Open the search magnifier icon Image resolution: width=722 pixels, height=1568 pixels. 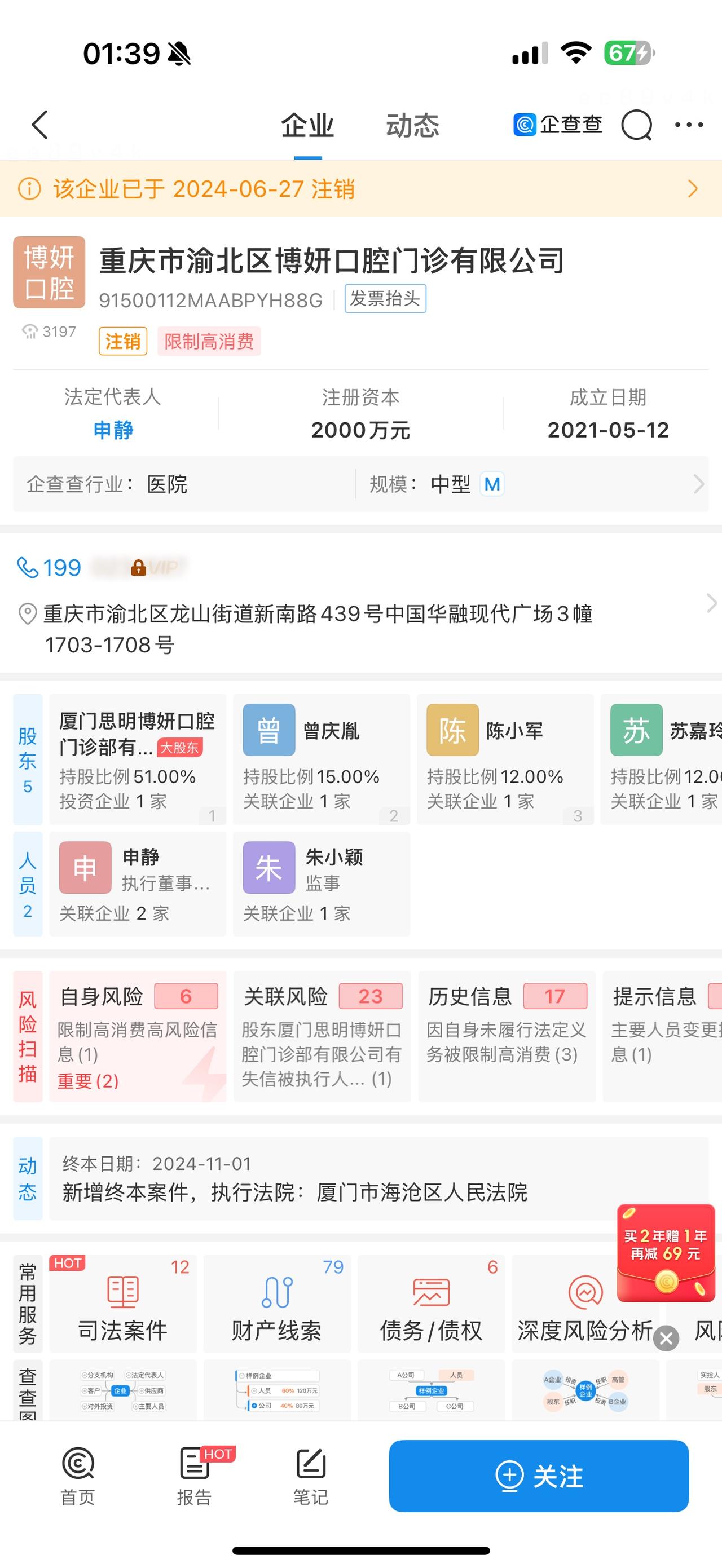pos(637,125)
